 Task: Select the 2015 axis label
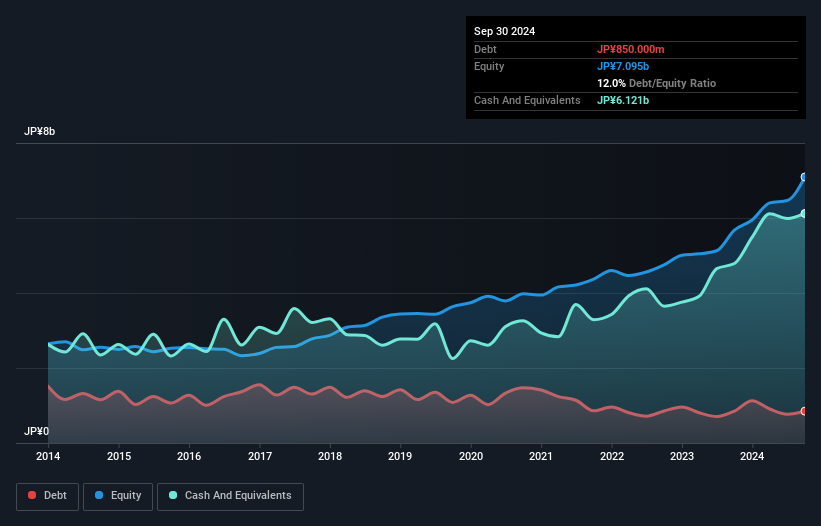click(119, 456)
